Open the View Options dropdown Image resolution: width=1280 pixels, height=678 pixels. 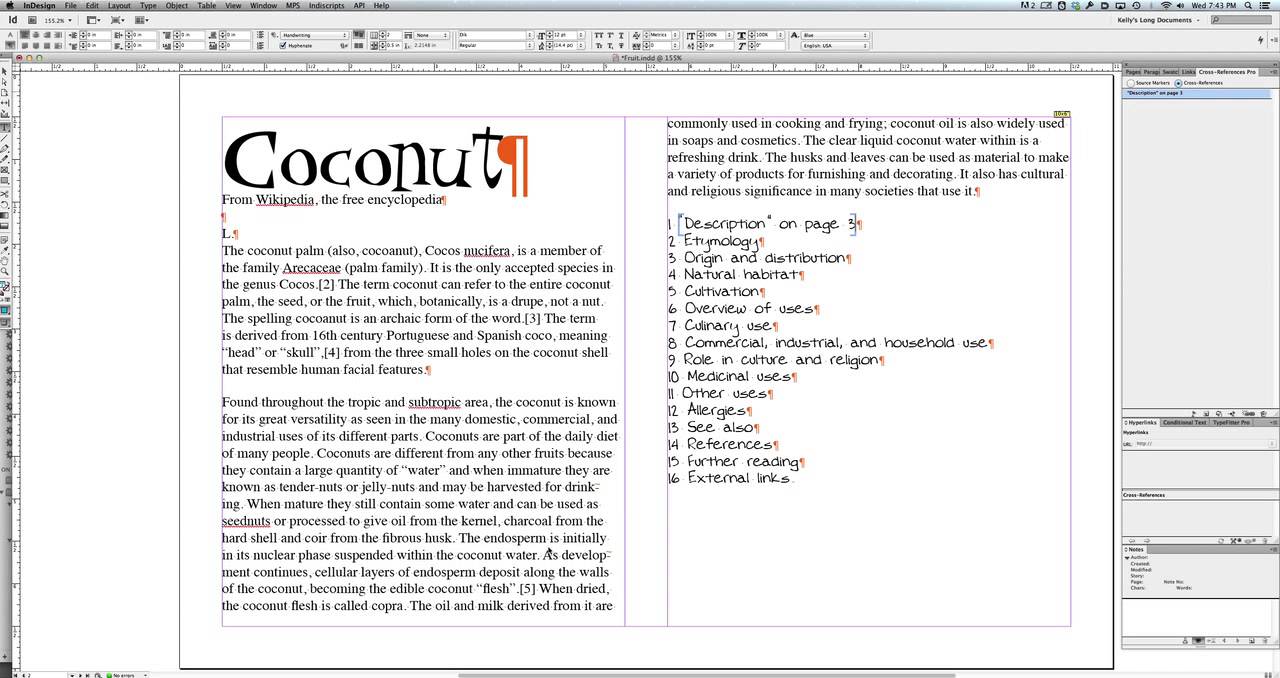93,20
